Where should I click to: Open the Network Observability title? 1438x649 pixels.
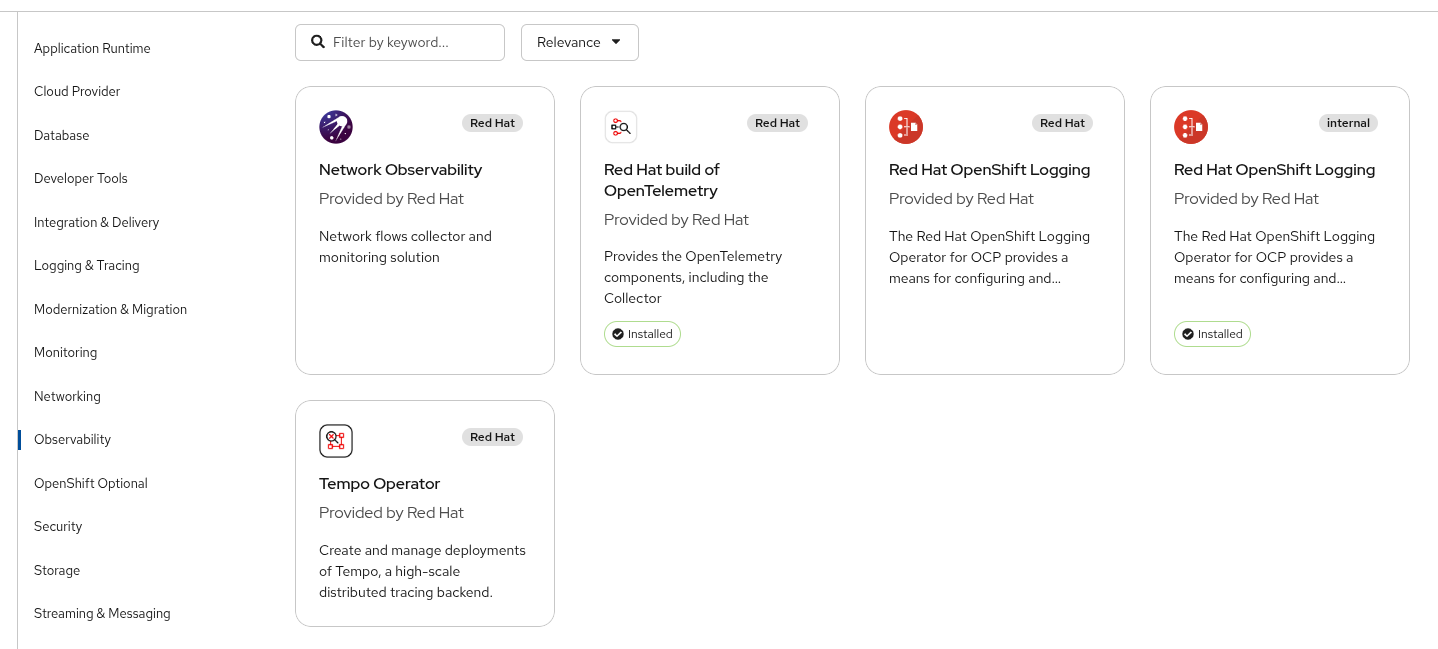(400, 169)
